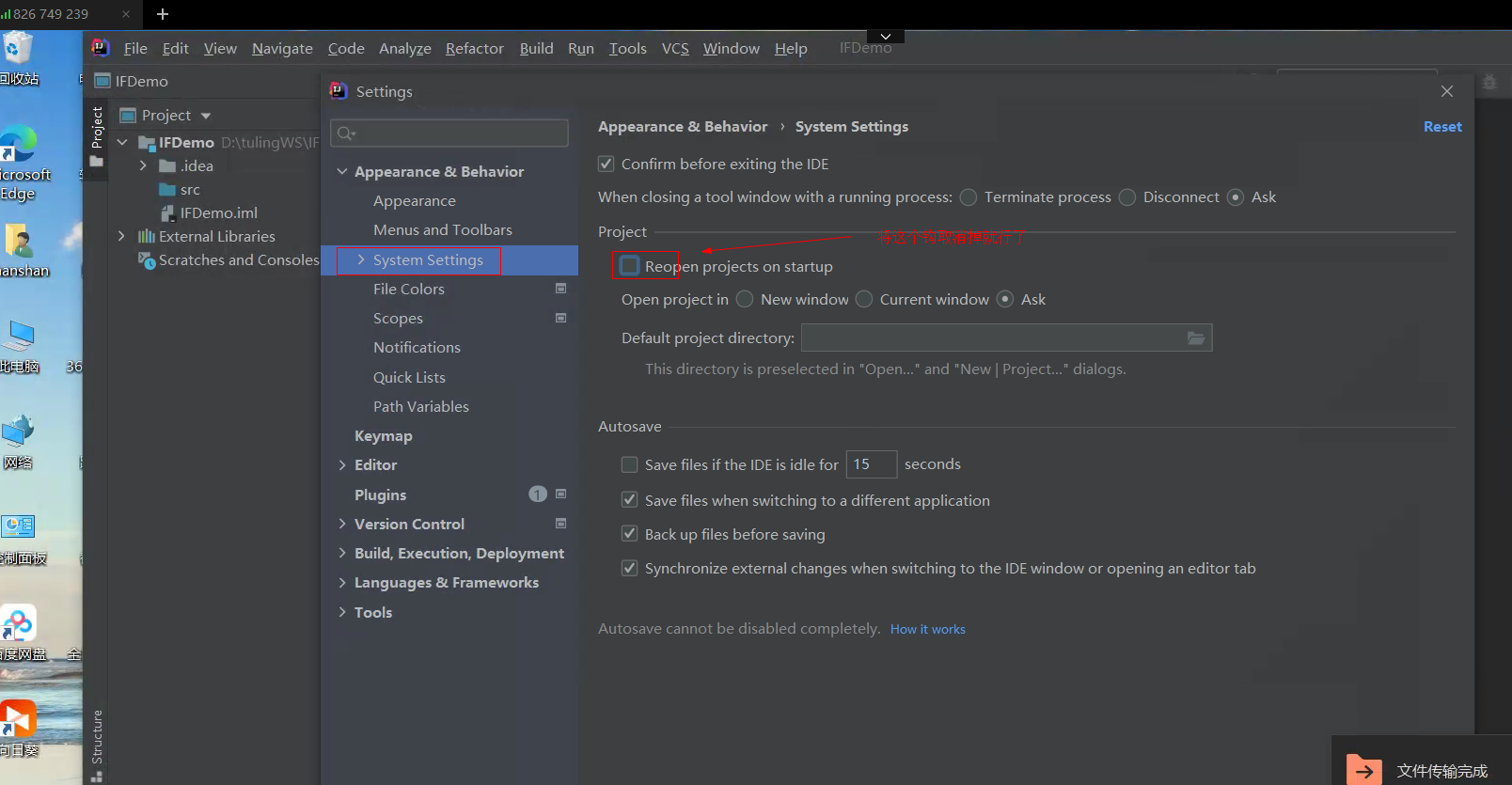Enable Save files if IDE is idle

pyautogui.click(x=630, y=464)
